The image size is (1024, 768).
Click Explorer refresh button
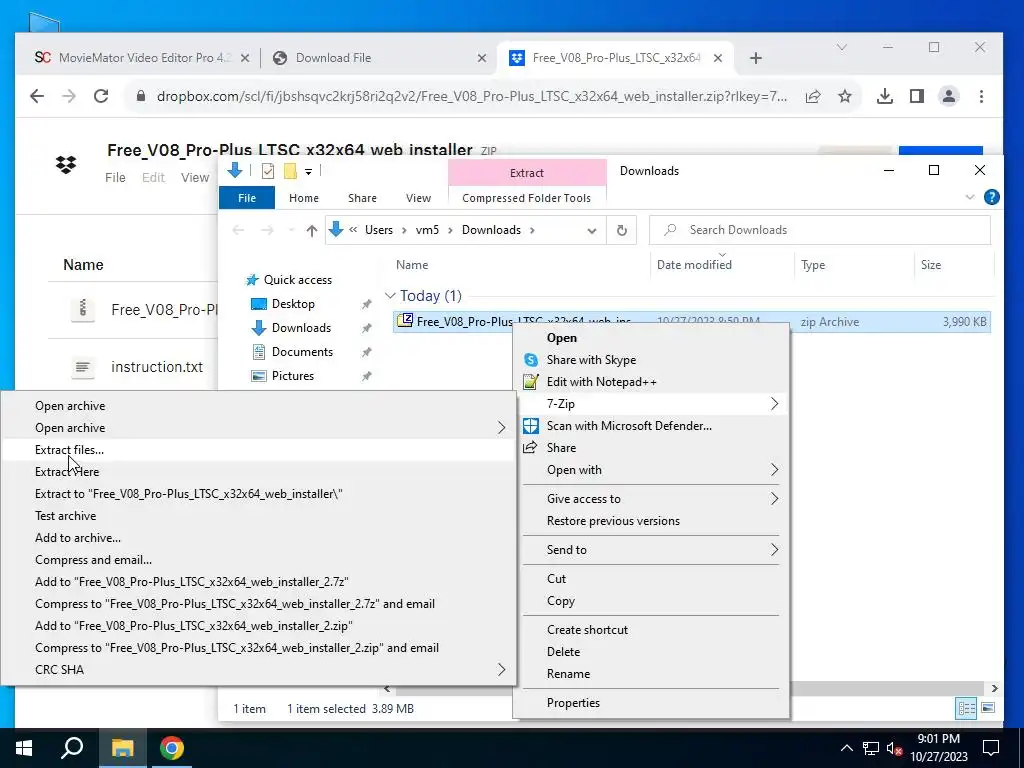(x=622, y=230)
